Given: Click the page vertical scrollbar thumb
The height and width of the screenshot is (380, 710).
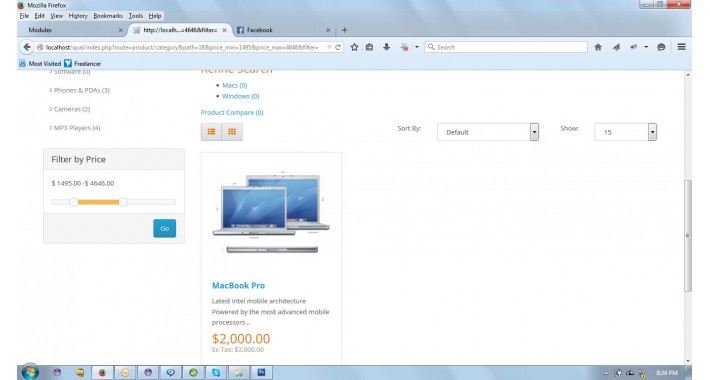Looking at the screenshot, I should [x=688, y=236].
